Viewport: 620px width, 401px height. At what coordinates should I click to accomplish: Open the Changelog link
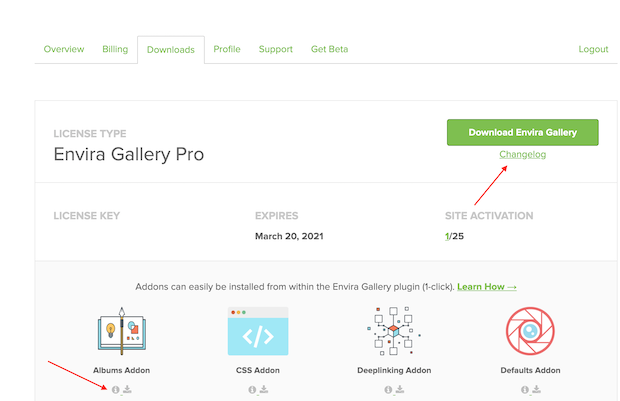pos(523,154)
